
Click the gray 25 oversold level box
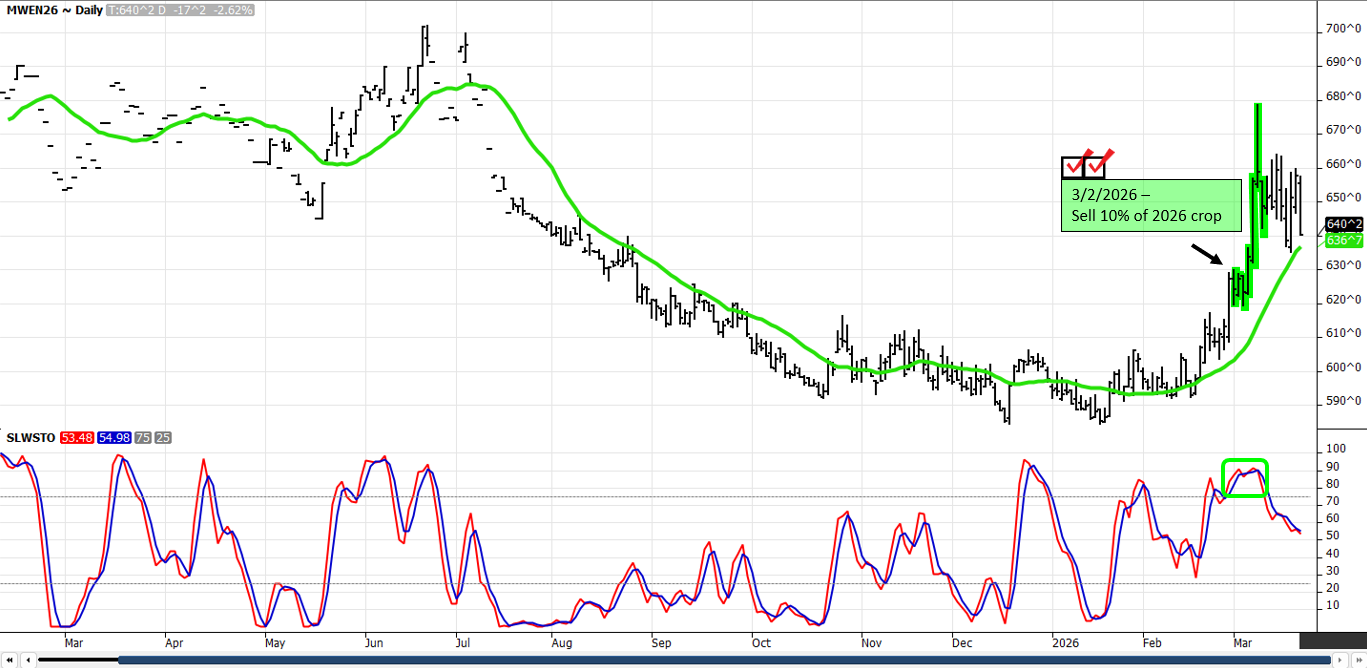click(163, 438)
